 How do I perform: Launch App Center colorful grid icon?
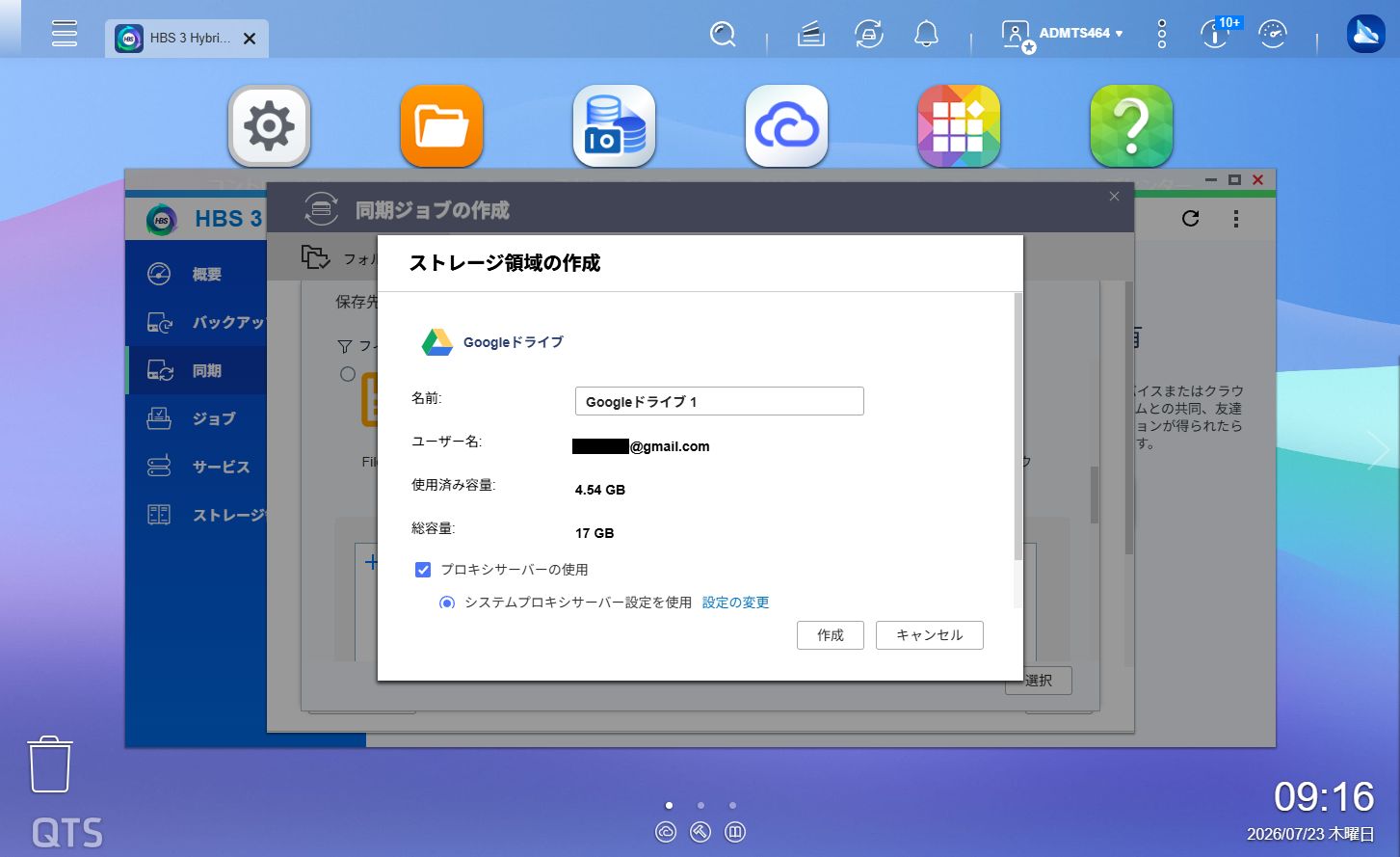tap(959, 126)
